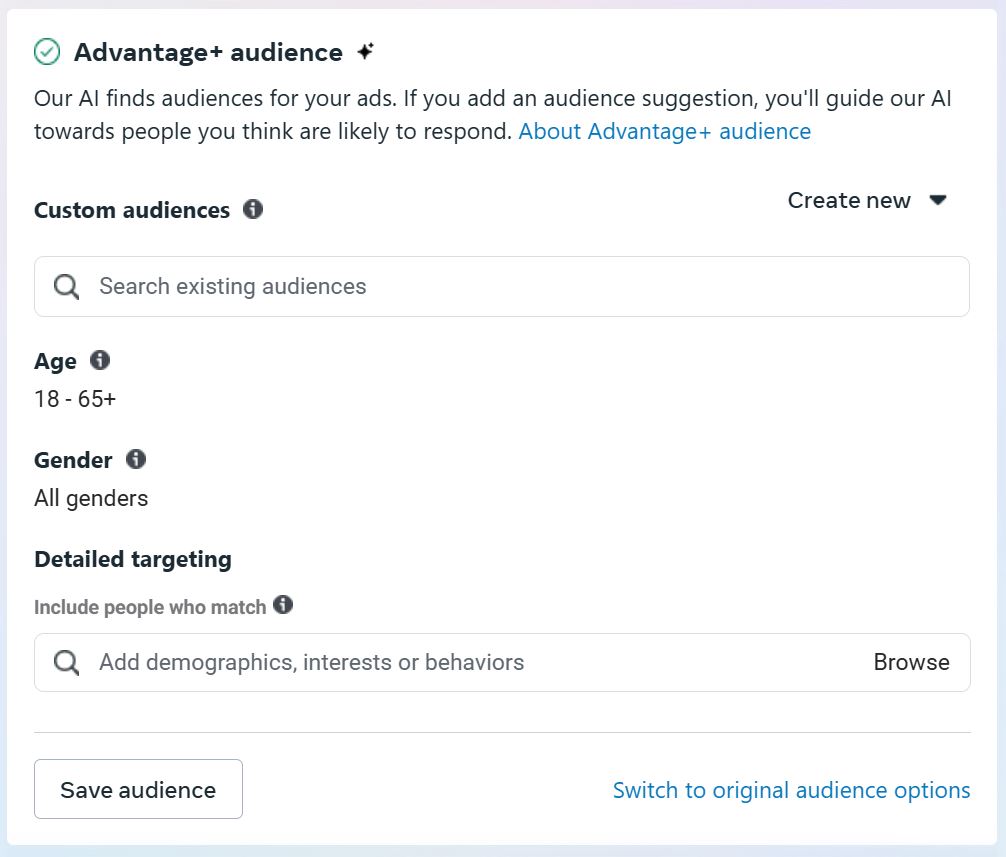Click the Age label
The width and height of the screenshot is (1006, 857).
[x=55, y=362]
